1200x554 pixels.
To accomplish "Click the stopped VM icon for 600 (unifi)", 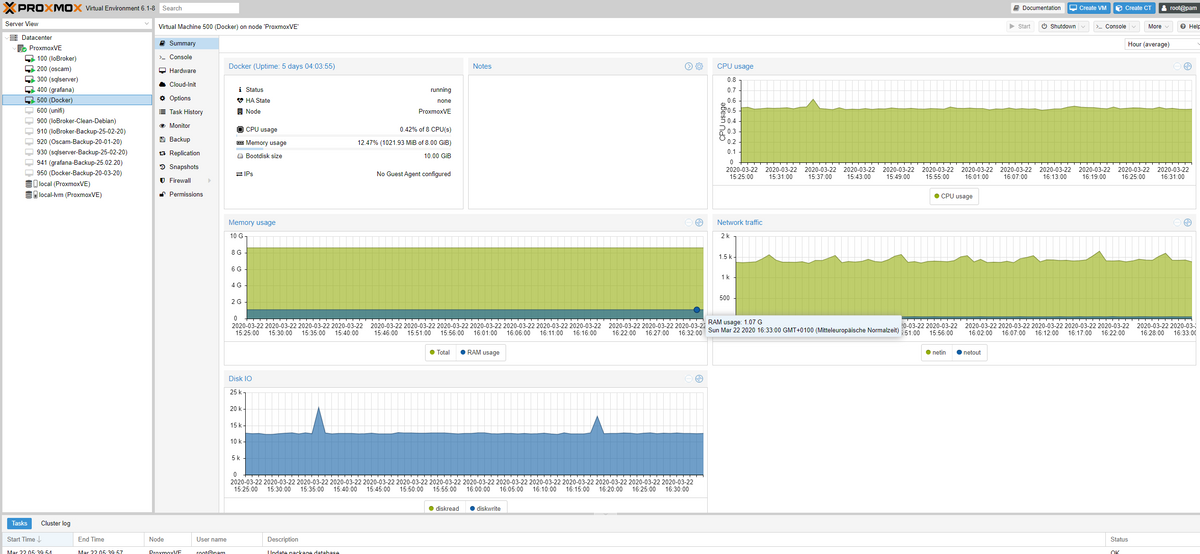I will 29,110.
